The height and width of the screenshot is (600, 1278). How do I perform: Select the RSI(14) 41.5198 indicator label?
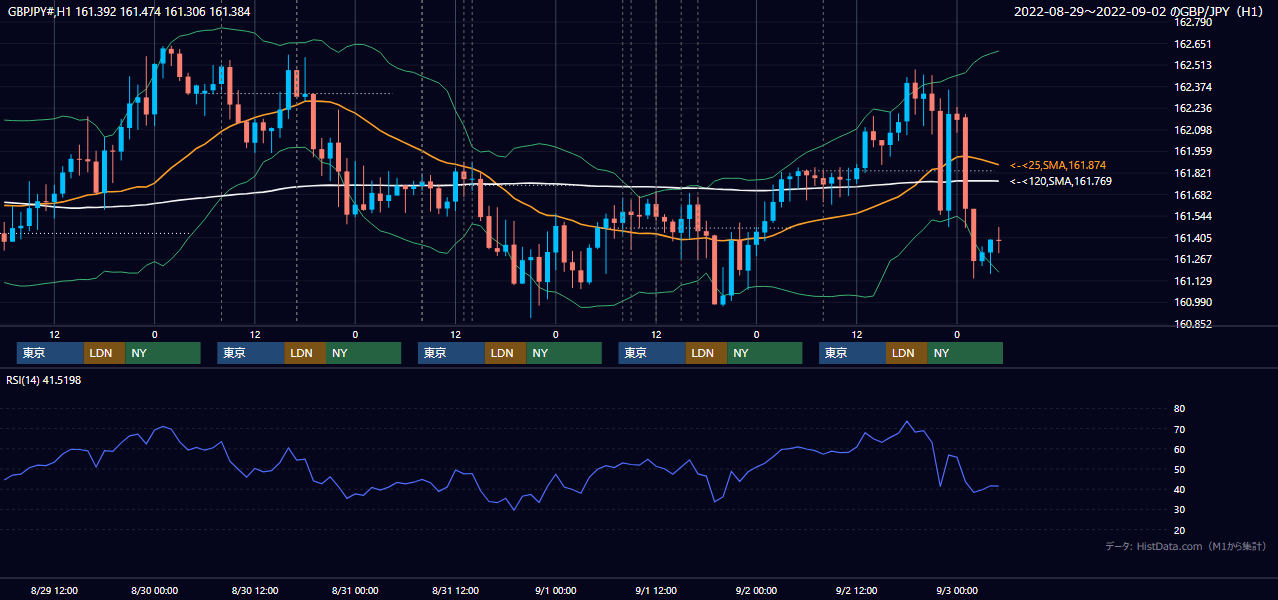(43, 380)
